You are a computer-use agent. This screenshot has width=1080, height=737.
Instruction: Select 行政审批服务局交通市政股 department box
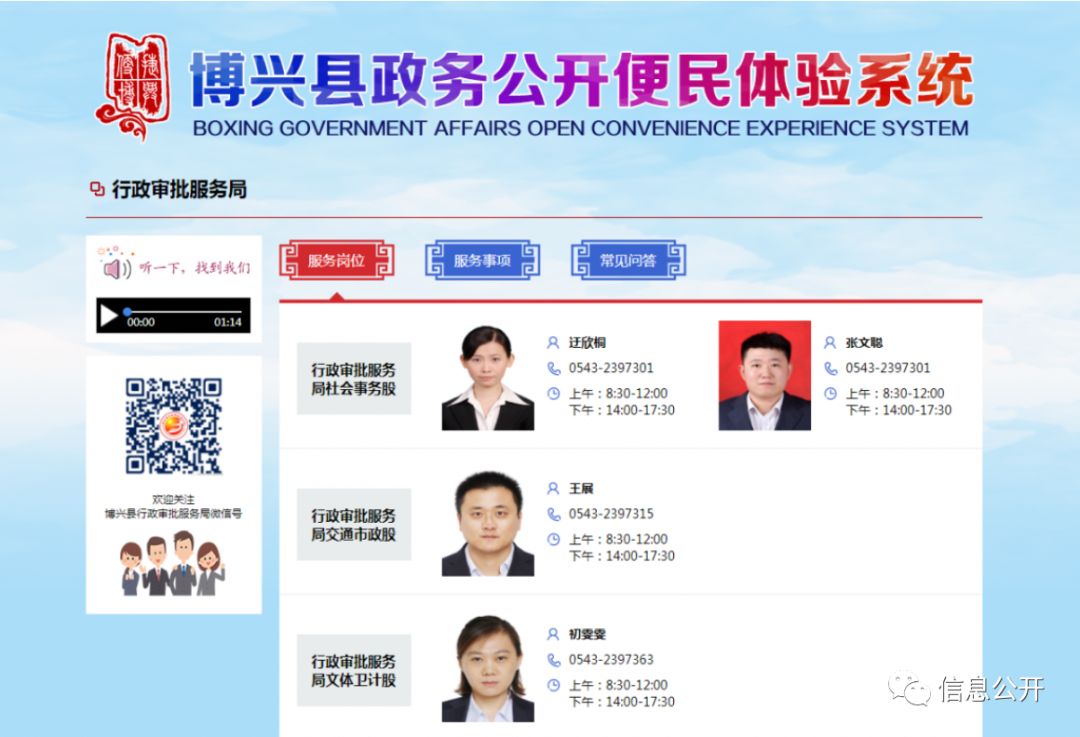354,525
